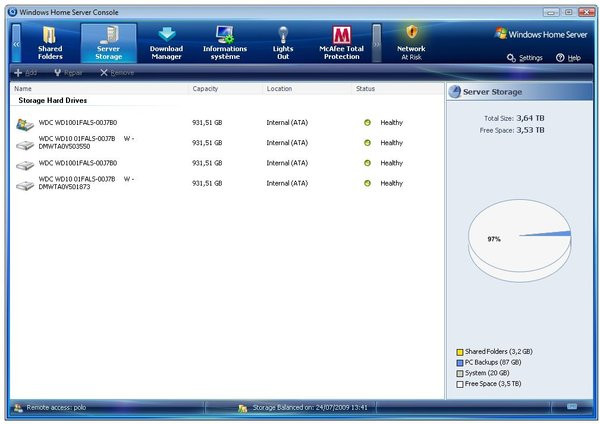This screenshot has width=600, height=424.
Task: Click the Network At Risk shield icon
Action: [411, 31]
